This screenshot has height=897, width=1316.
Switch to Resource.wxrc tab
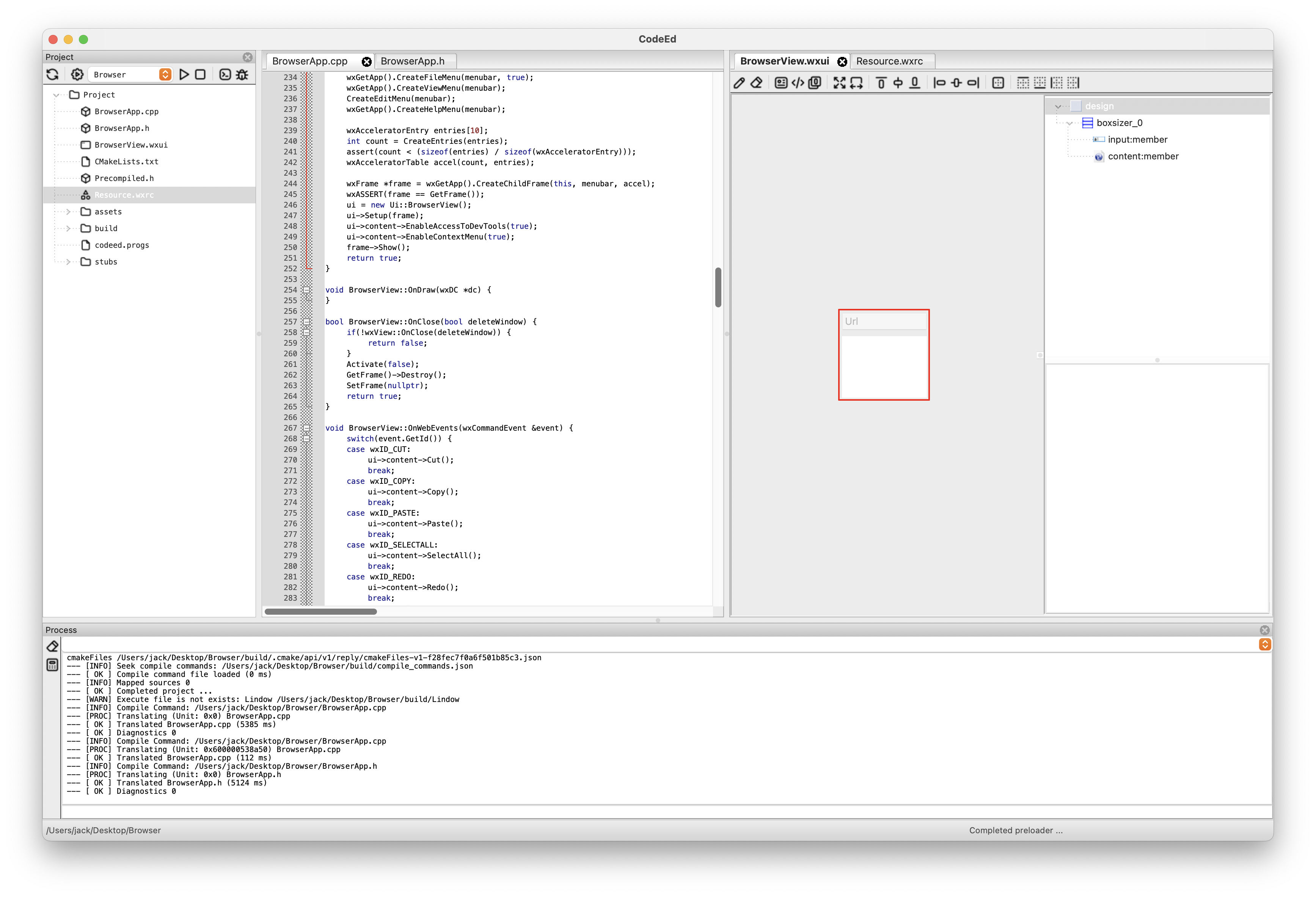click(890, 61)
